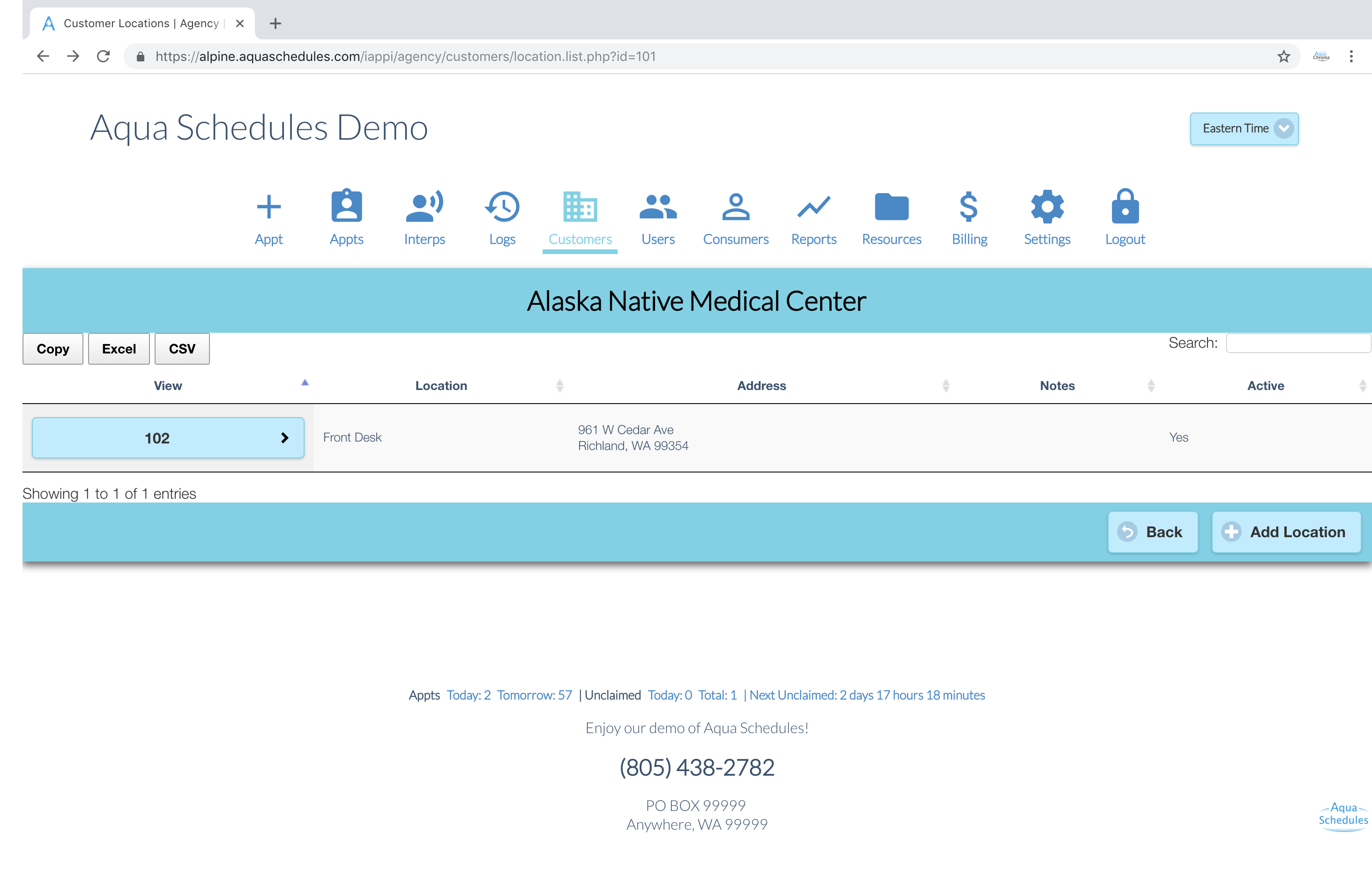Close the Customer Locations tab
Screen dimensions: 1372x870
pos(240,23)
